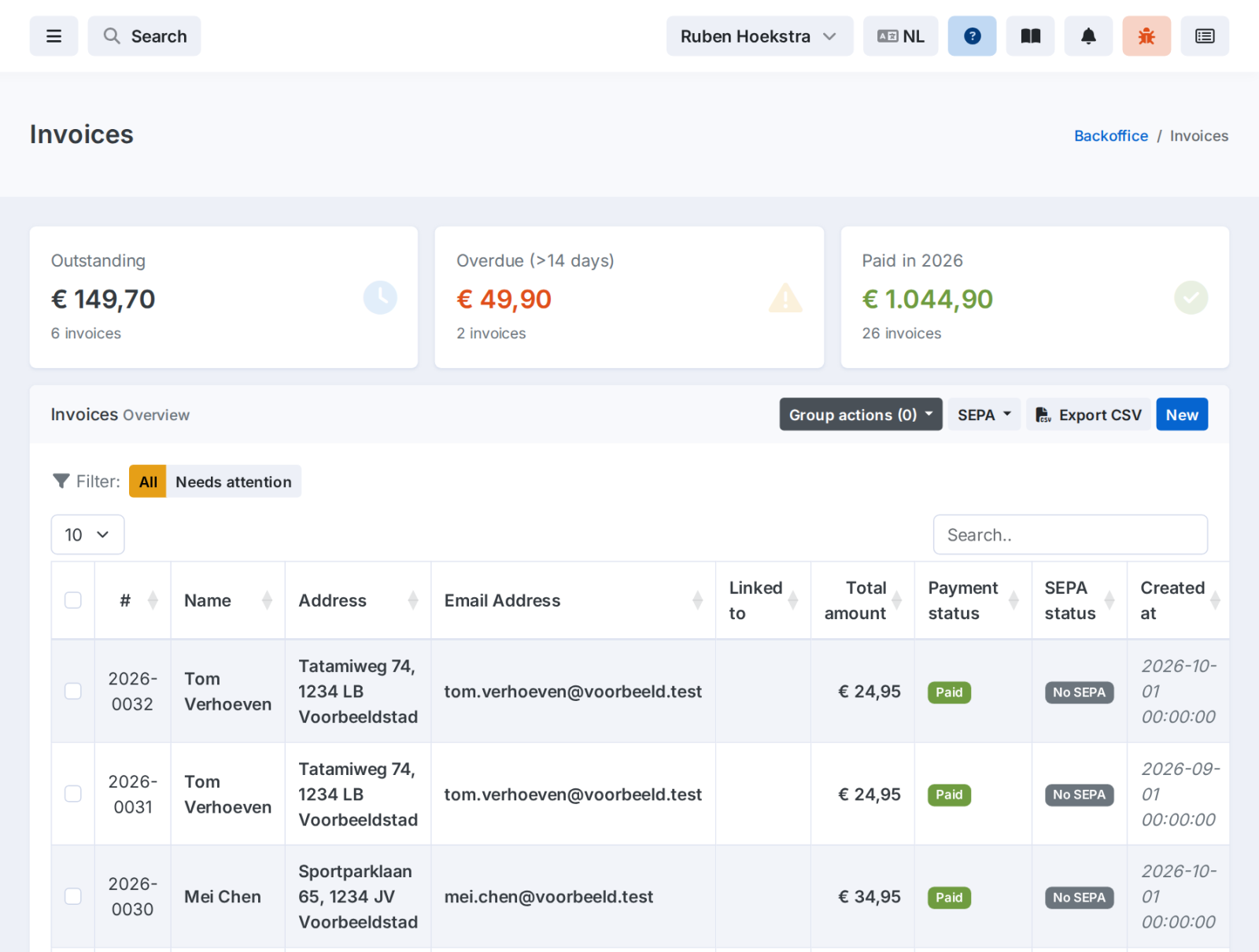Sort table by Email Address column

click(x=573, y=600)
